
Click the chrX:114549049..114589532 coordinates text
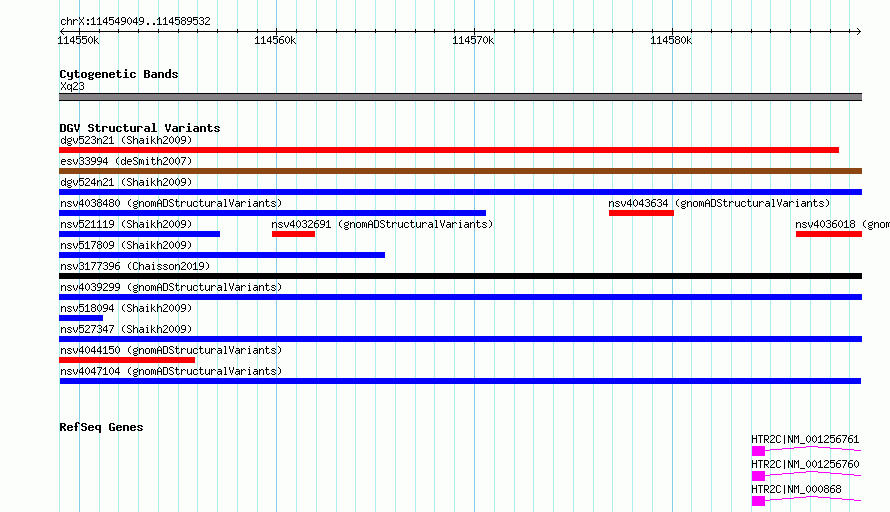click(x=135, y=22)
